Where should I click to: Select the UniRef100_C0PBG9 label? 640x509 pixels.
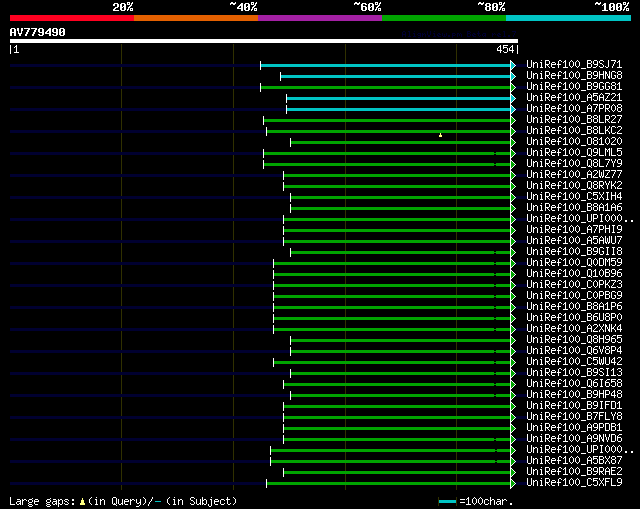click(574, 296)
